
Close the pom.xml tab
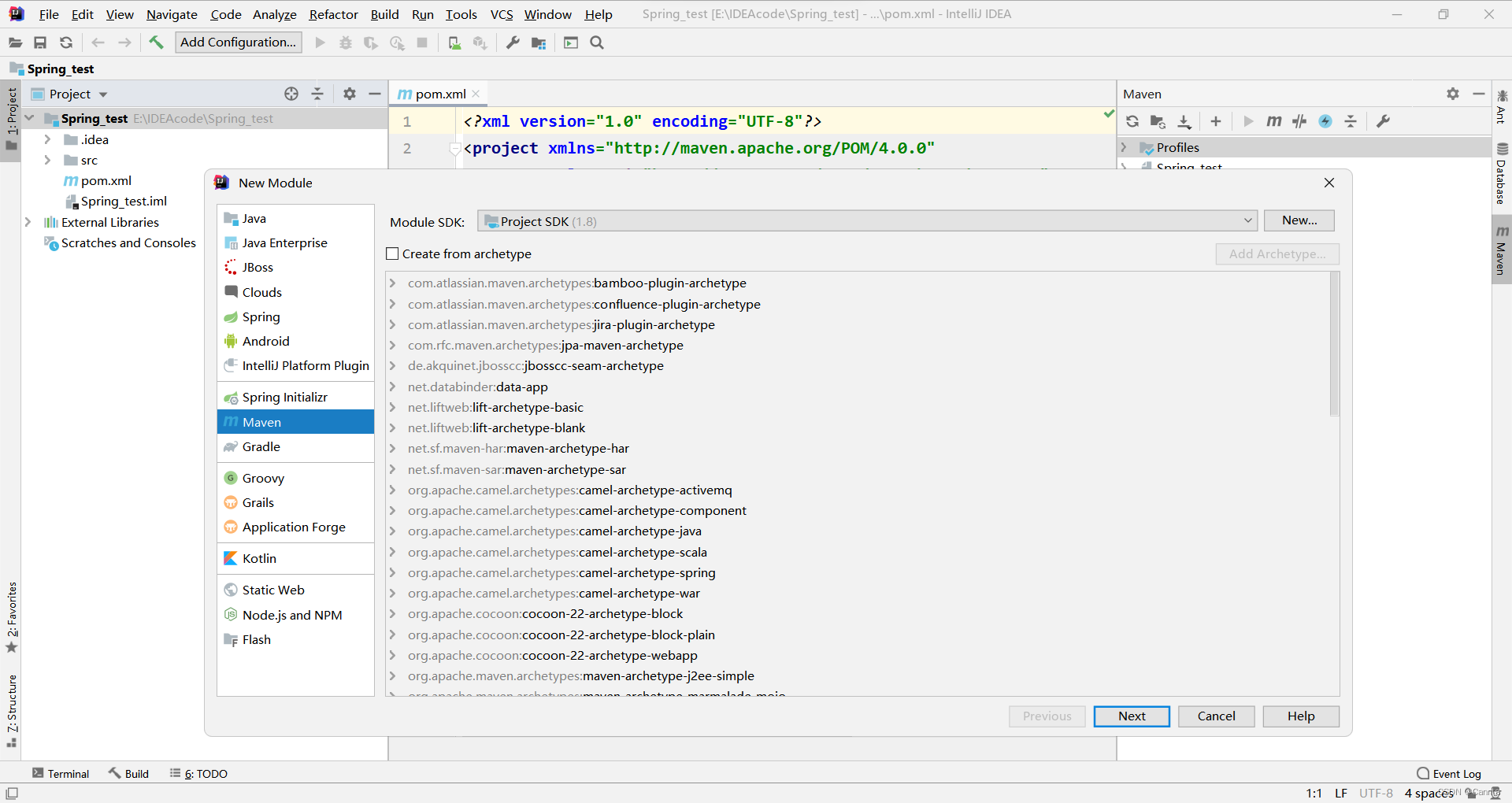[x=476, y=94]
